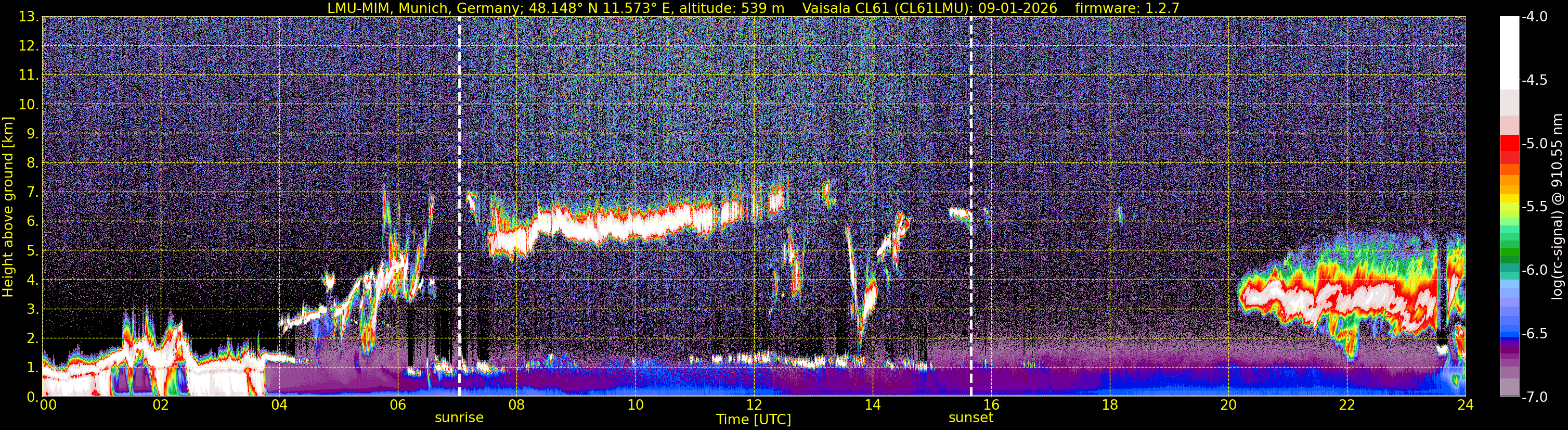Viewport: 1568px width, 430px height.
Task: Click the "13." tick on the height axis
Action: 29,17
